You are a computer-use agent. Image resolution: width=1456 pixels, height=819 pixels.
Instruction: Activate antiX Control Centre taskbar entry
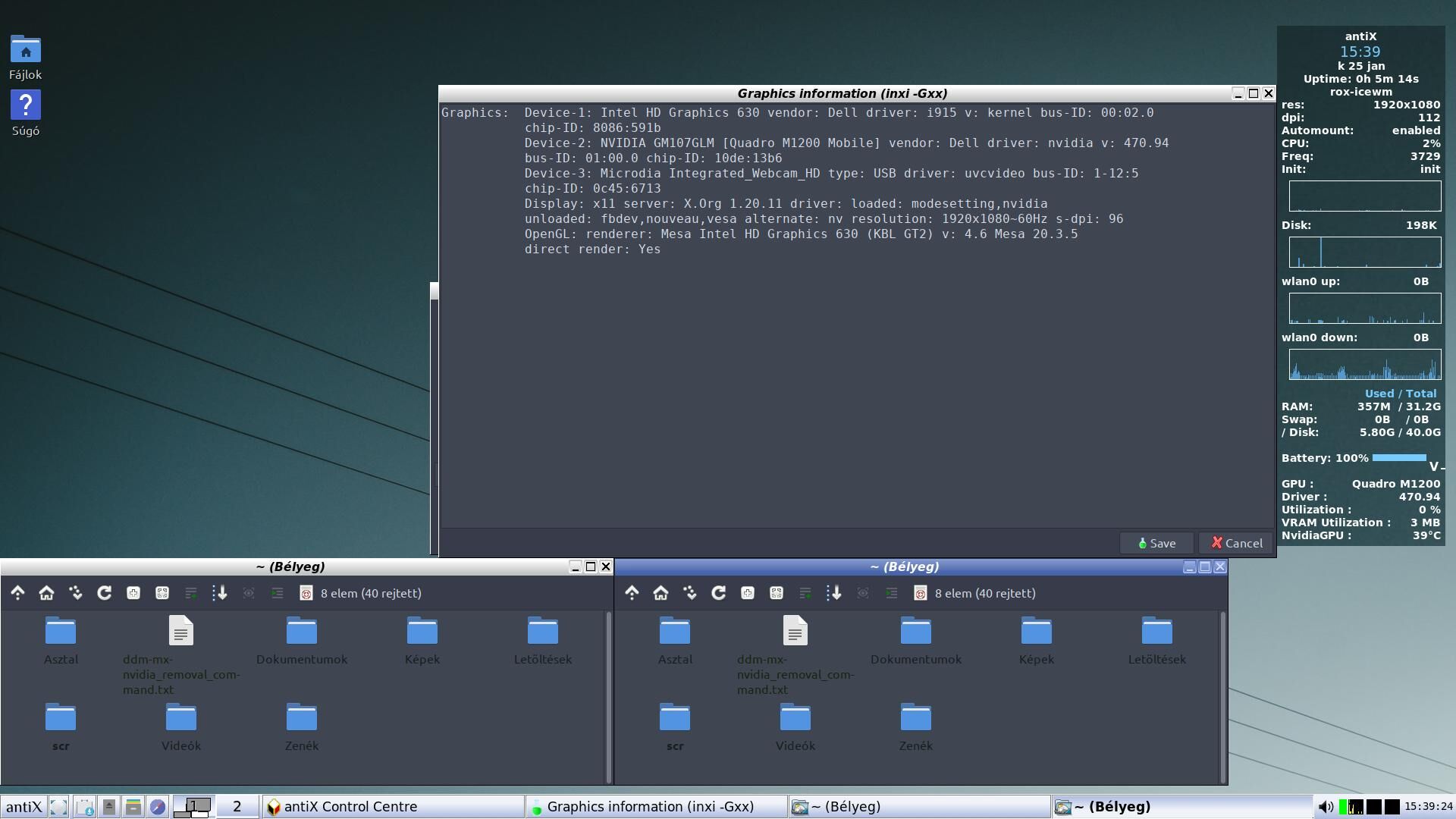click(393, 807)
